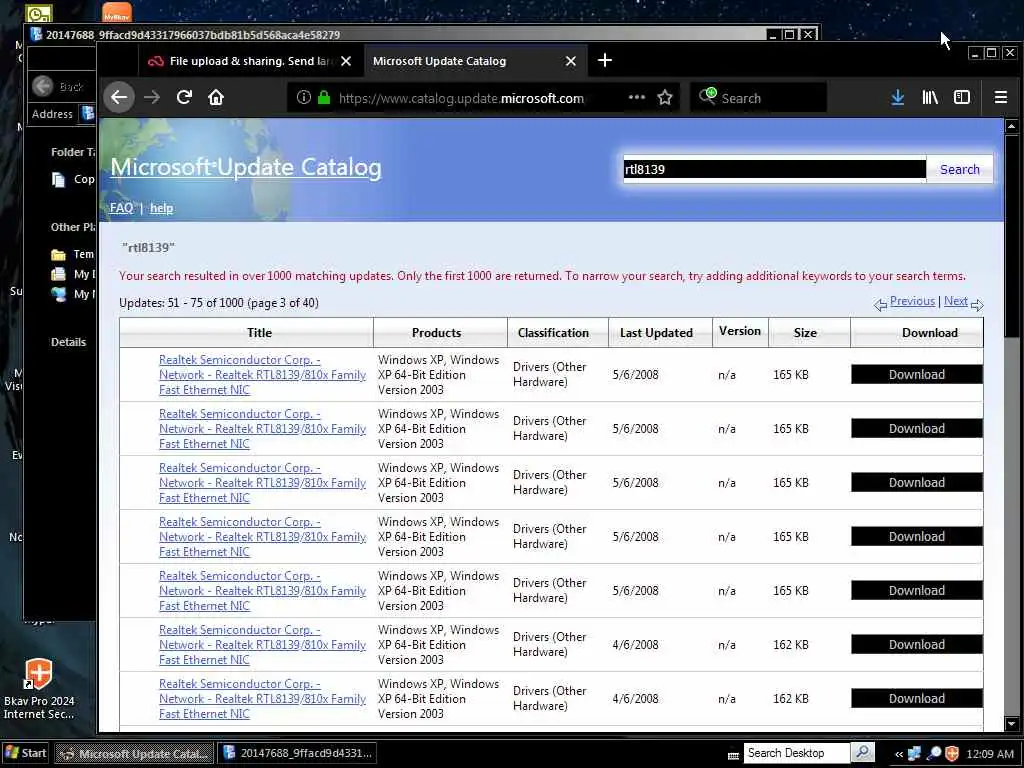Click the right arrow icon beside Next
The height and width of the screenshot is (768, 1024).
pyautogui.click(x=977, y=304)
